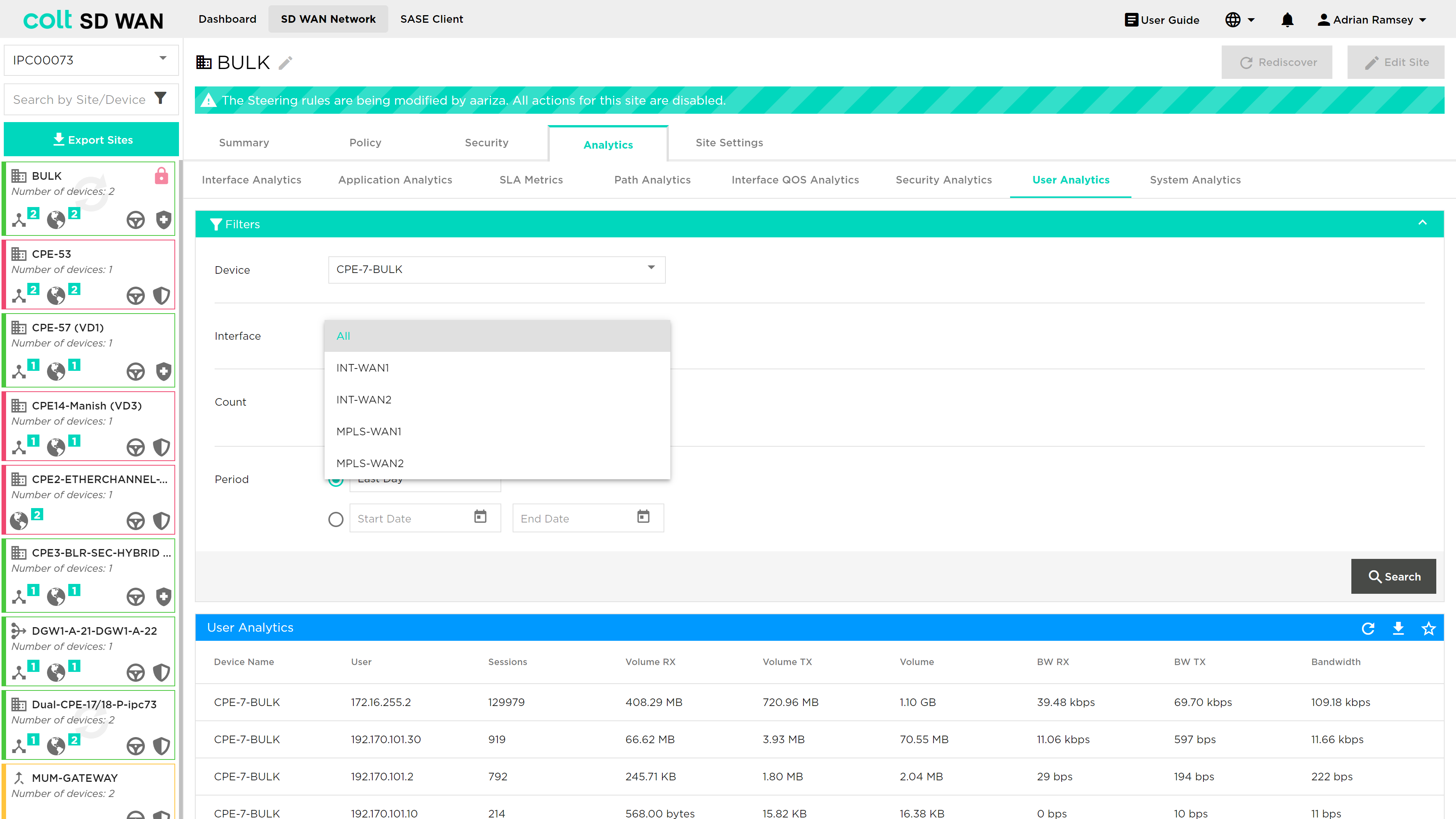Open the SASE Client menu
The image size is (1456, 819).
tap(431, 19)
